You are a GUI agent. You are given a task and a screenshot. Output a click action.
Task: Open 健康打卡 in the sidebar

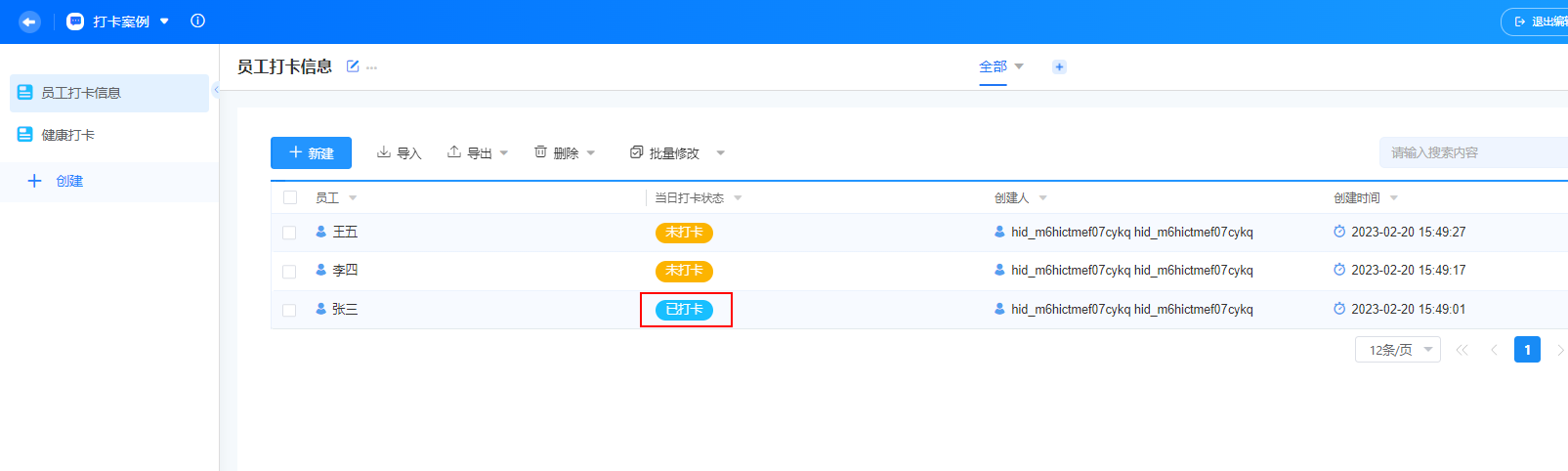(x=109, y=135)
